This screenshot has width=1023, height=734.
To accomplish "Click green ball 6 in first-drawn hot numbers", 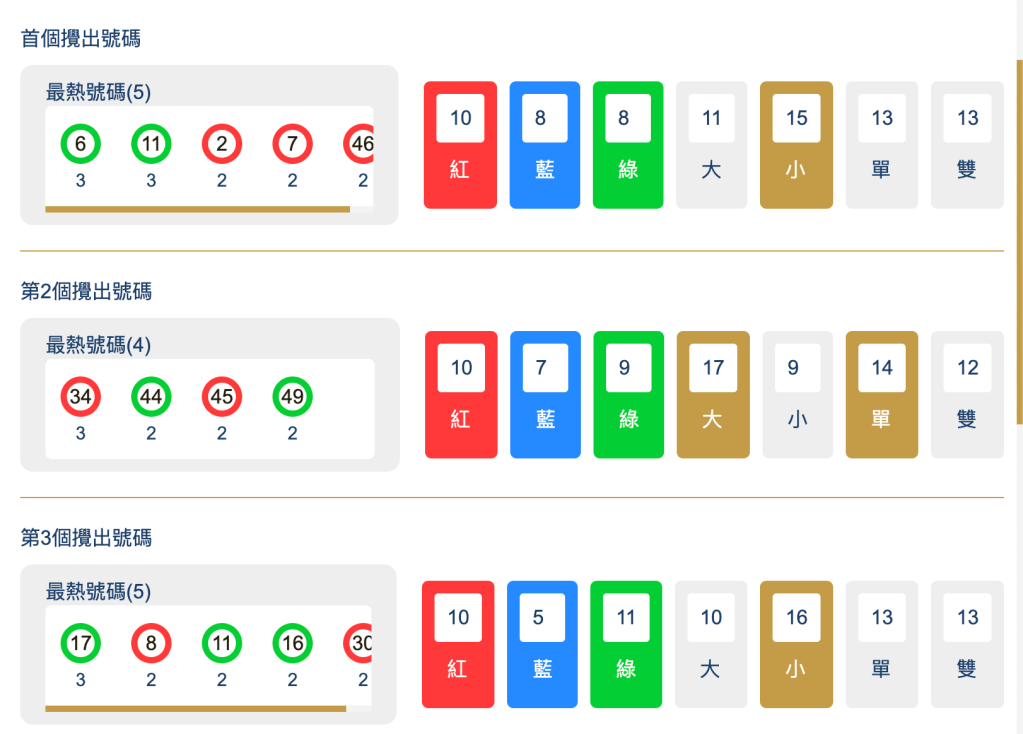I will tap(81, 144).
